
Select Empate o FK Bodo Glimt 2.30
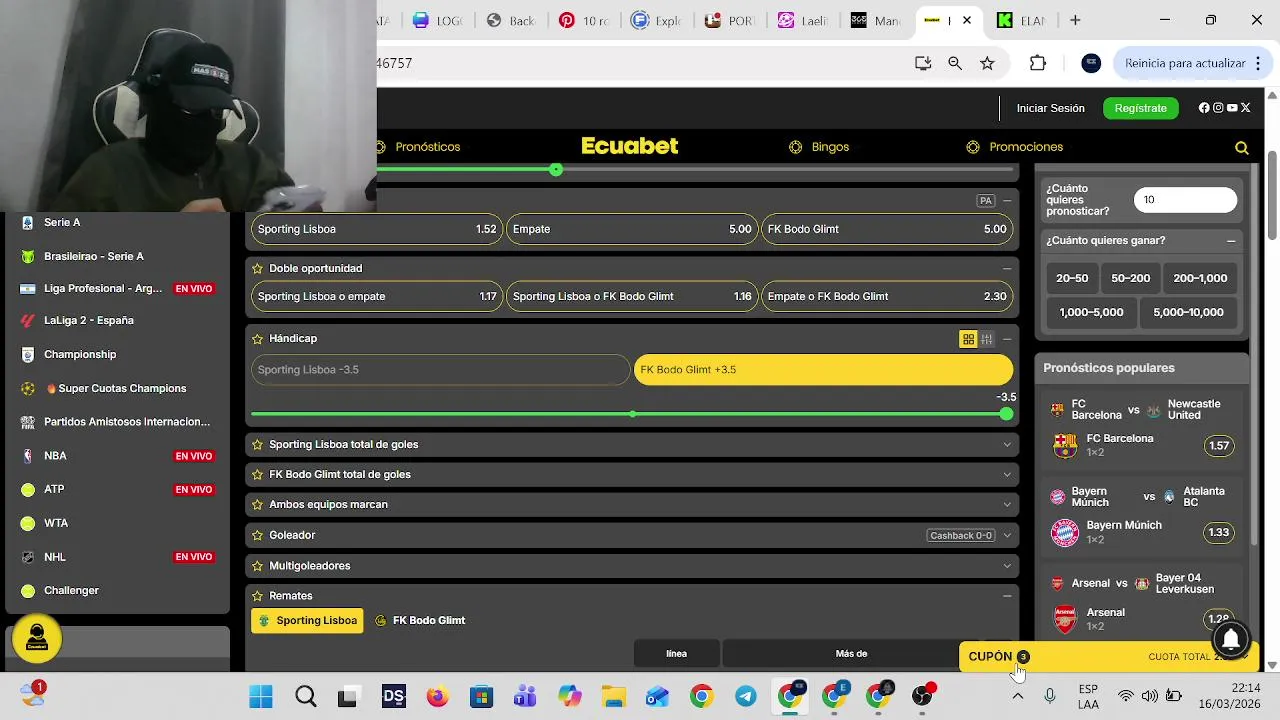pos(887,296)
